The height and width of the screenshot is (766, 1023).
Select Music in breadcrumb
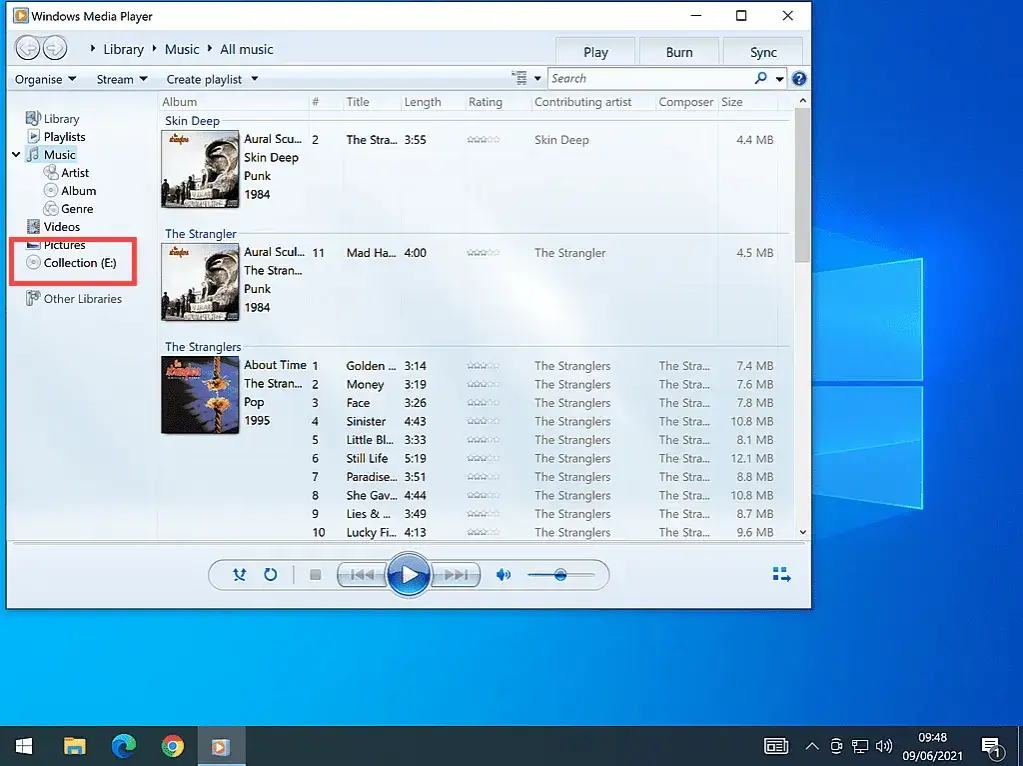tap(182, 50)
